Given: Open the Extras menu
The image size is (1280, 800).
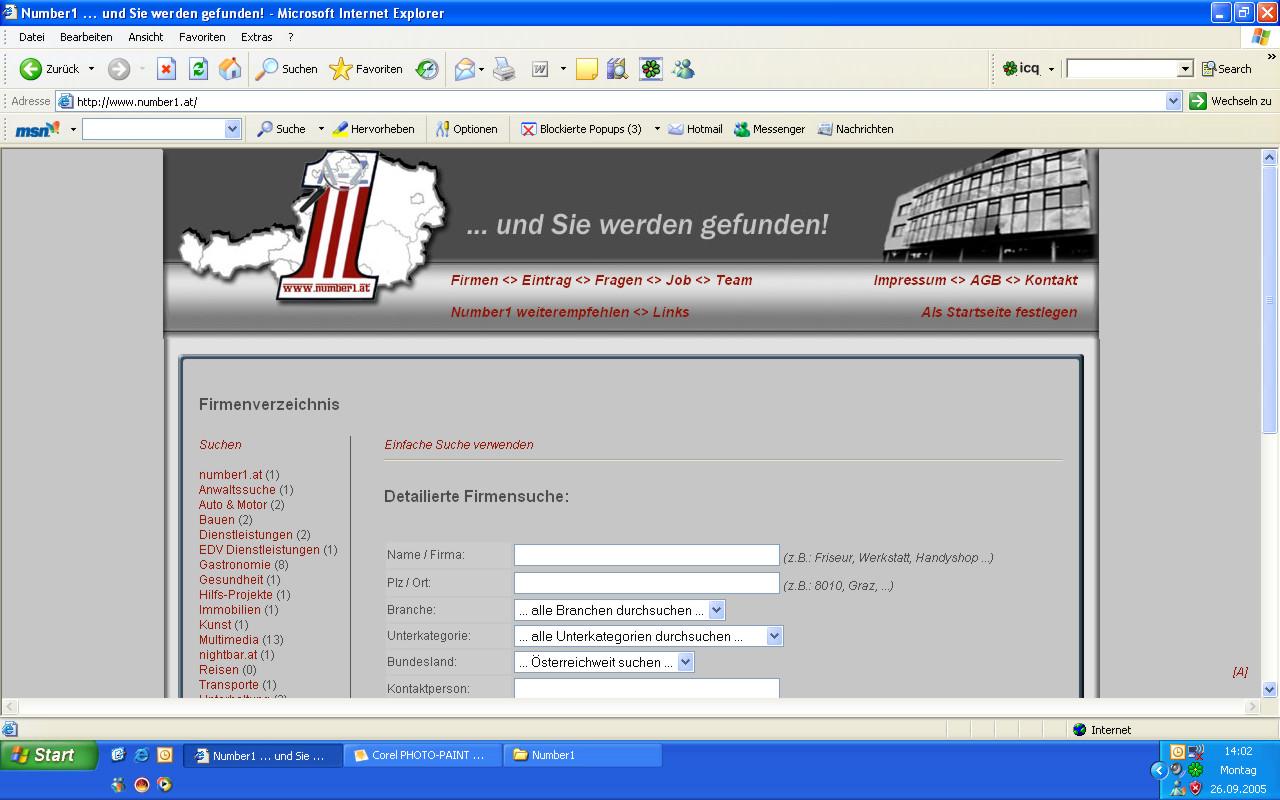Looking at the screenshot, I should (x=256, y=37).
